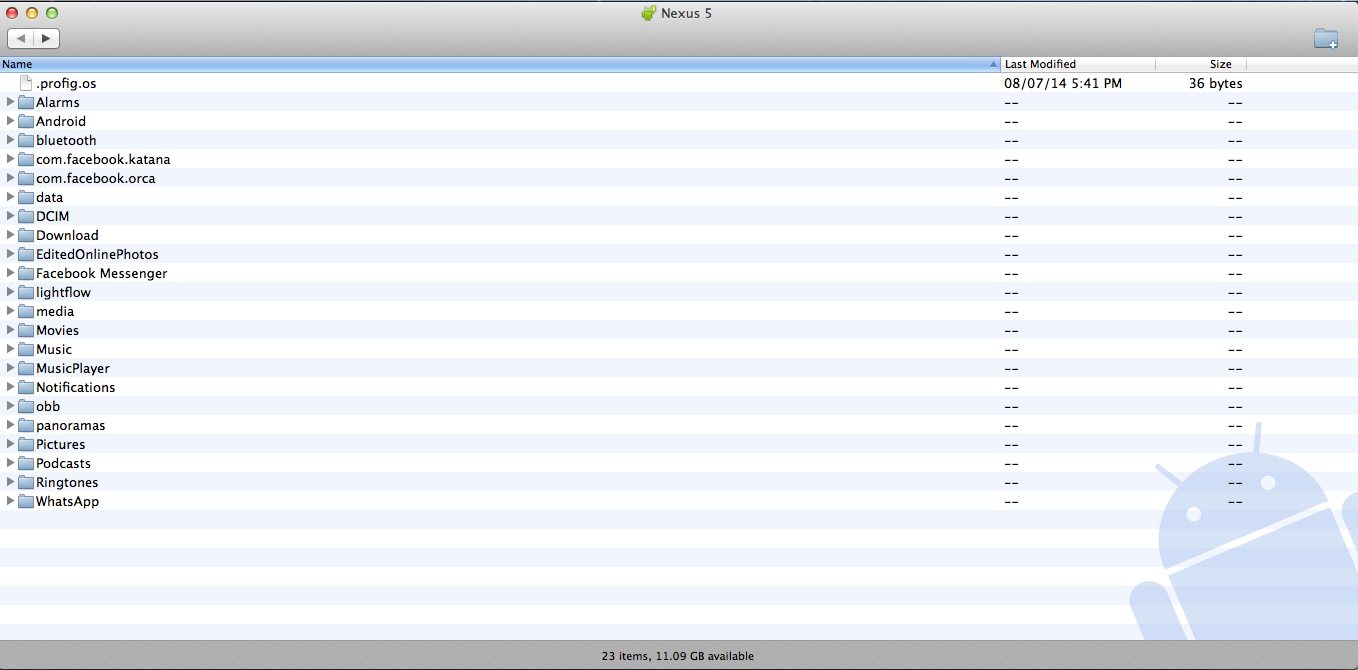Select the 'EditedOnlinePhotos' folder name
This screenshot has height=670, width=1358.
[x=97, y=254]
